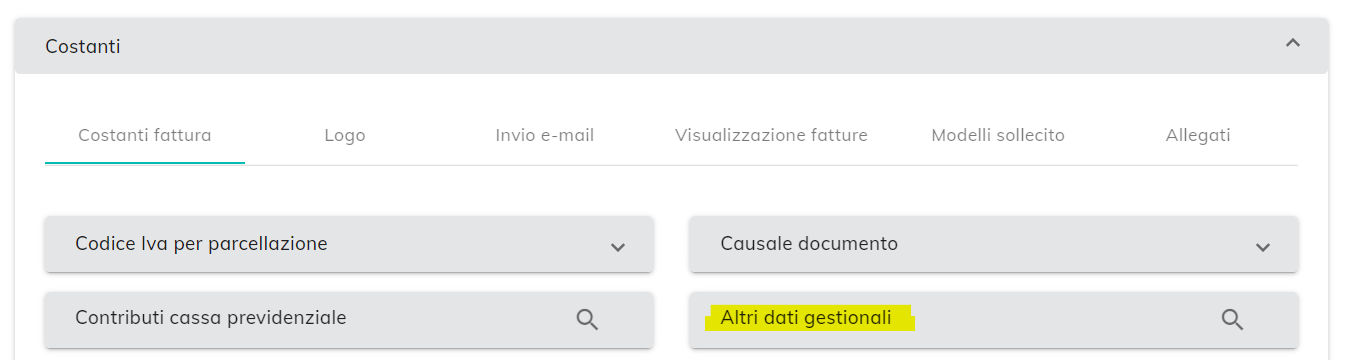The image size is (1345, 360).
Task: Select the Costanti fattura tab
Action: coord(145,135)
